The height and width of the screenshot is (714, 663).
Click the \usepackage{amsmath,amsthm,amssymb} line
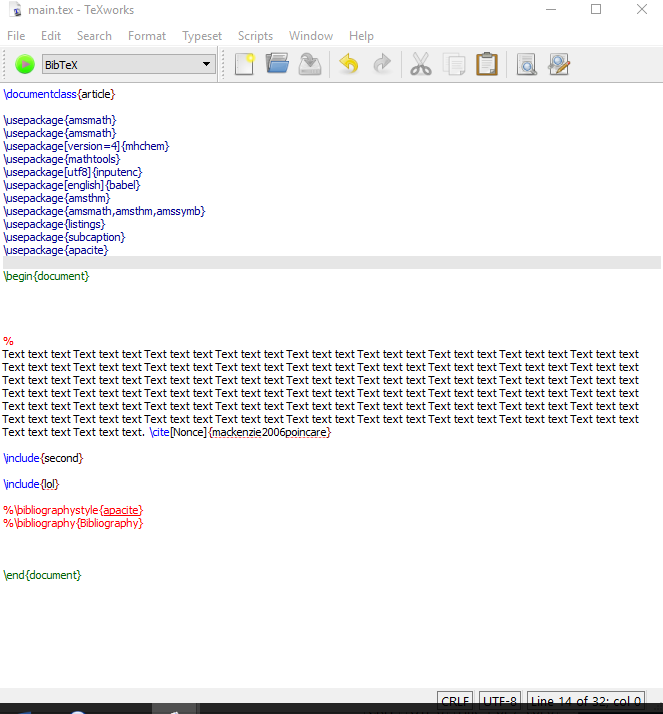(x=104, y=211)
